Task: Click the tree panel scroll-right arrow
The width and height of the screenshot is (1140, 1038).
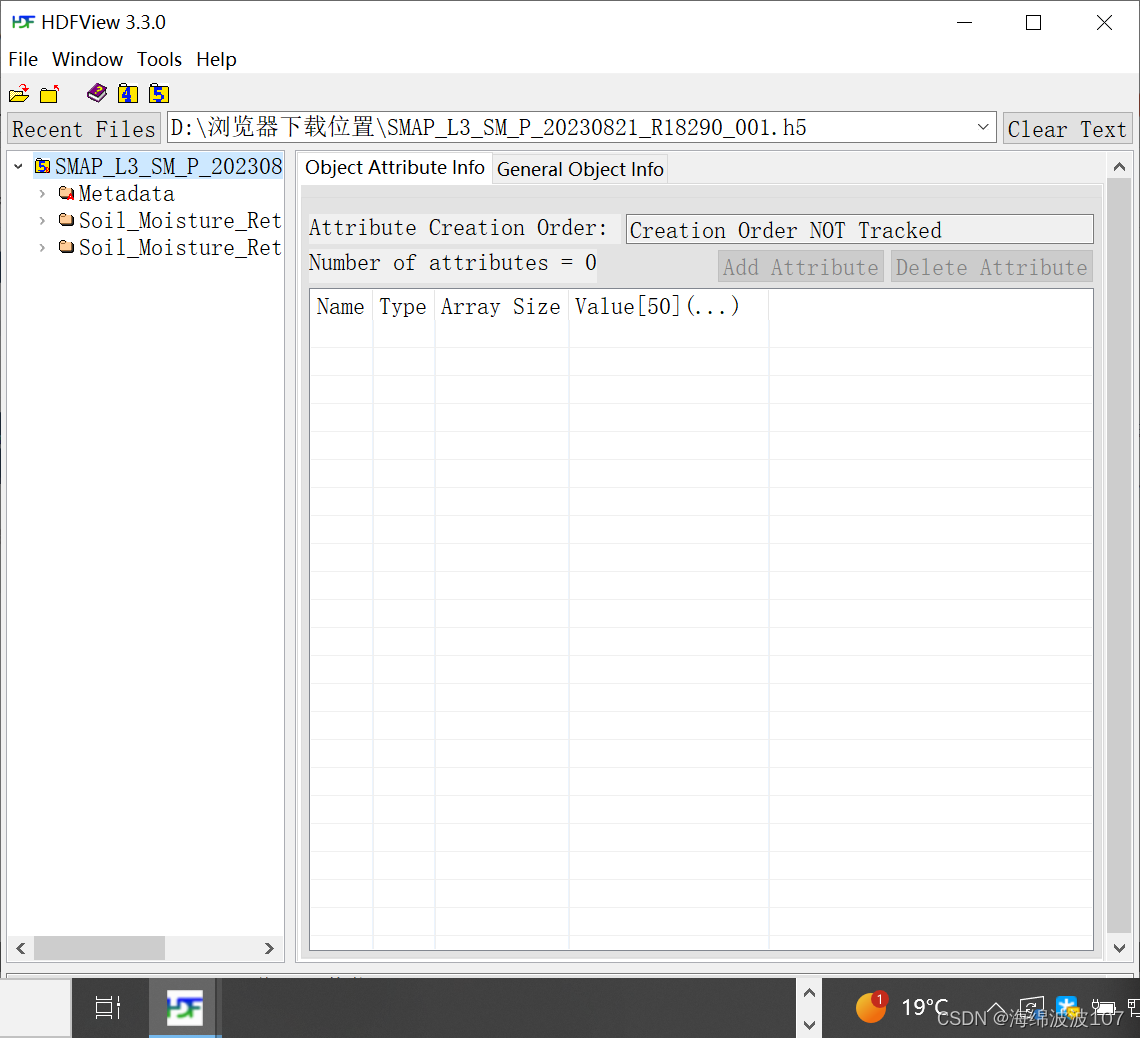Action: pos(269,948)
